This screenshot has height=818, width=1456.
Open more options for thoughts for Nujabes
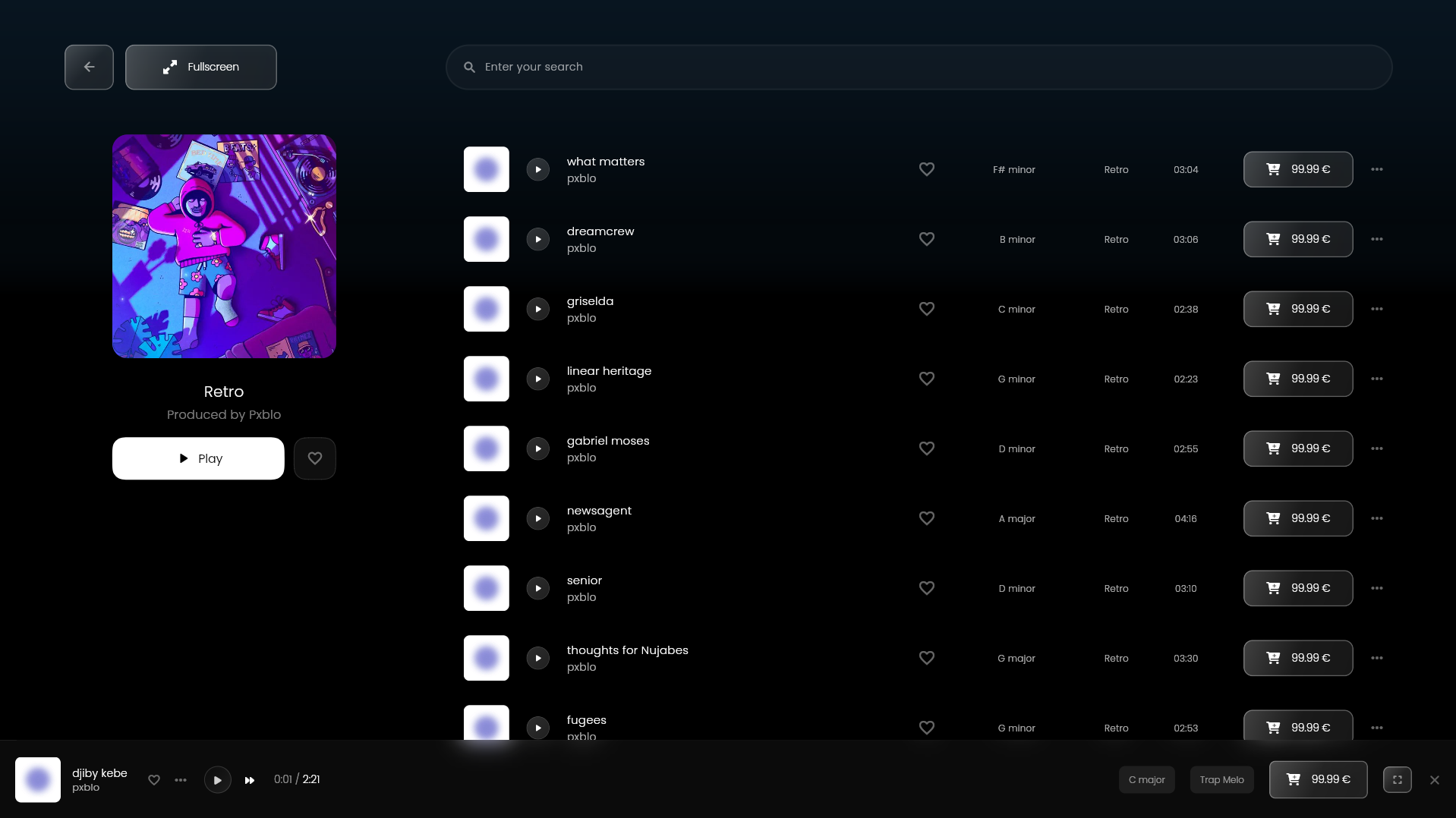1377,658
